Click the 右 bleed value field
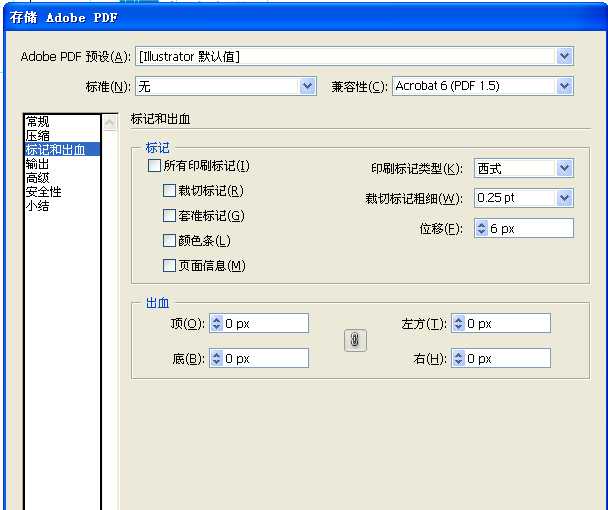Image resolution: width=608 pixels, height=510 pixels. click(x=508, y=358)
